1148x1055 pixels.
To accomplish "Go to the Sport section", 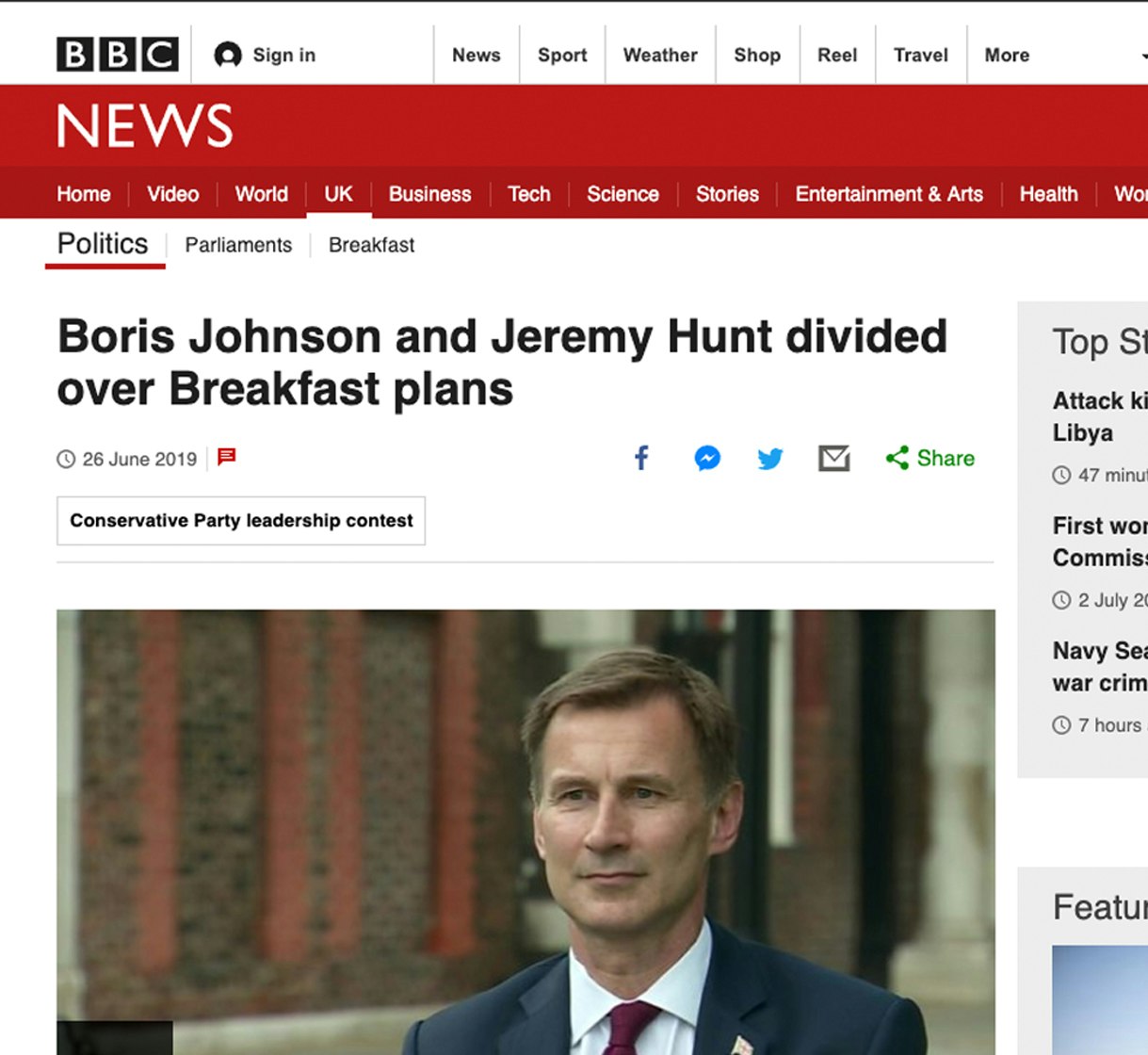I will [562, 56].
